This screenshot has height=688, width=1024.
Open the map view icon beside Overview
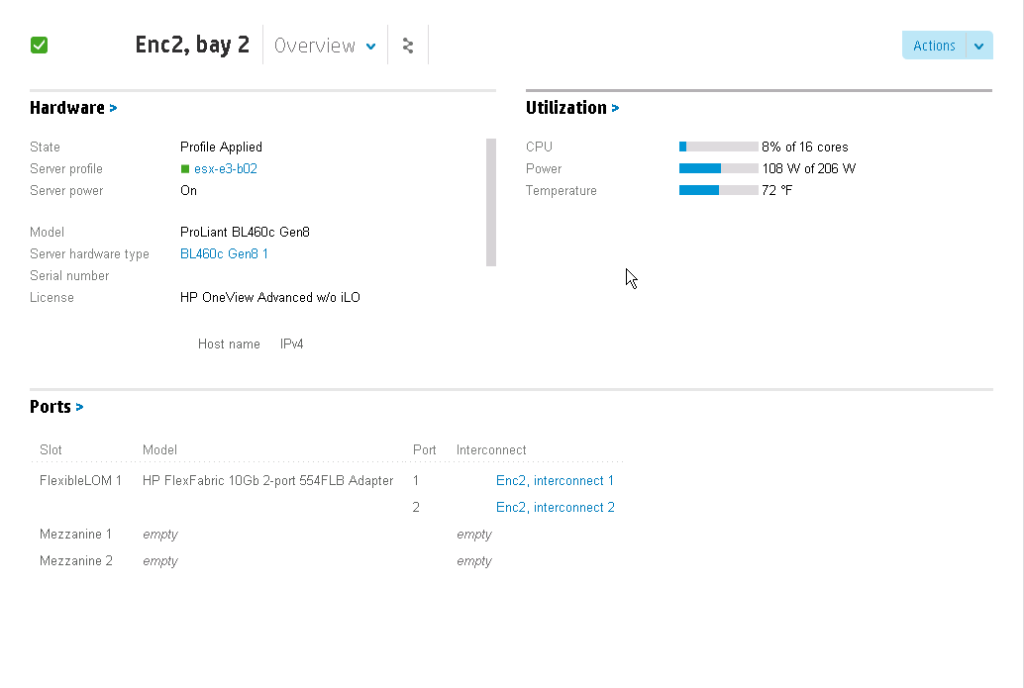point(408,46)
